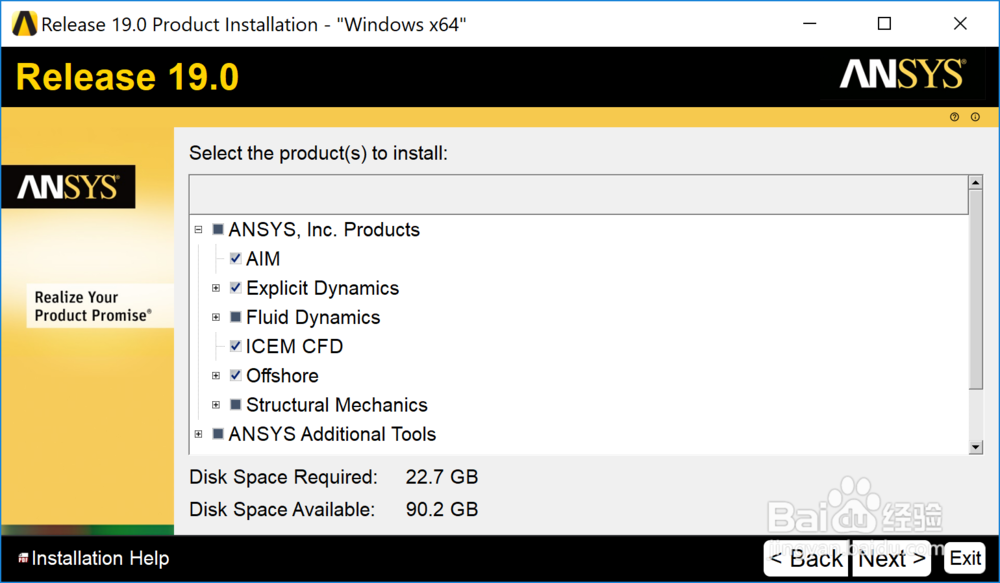Expand the Explicit Dynamics tree node
The image size is (1000, 583).
pos(216,288)
